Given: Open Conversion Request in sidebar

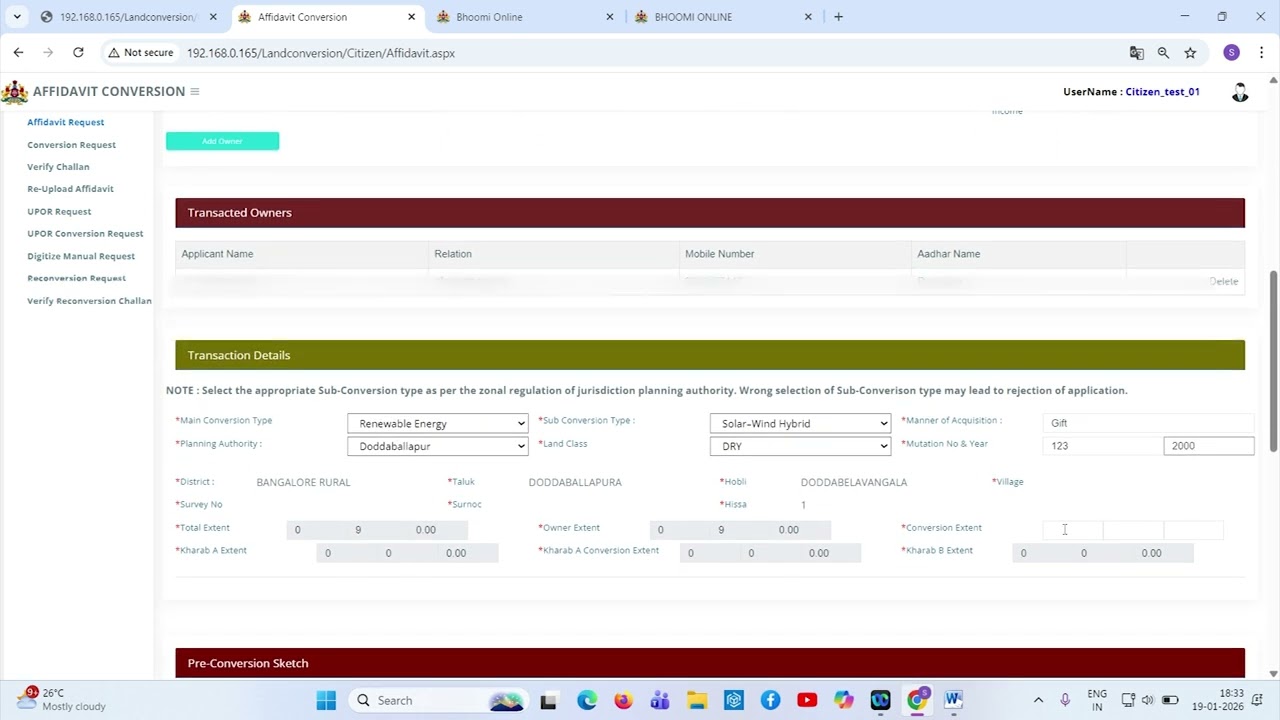Looking at the screenshot, I should pyautogui.click(x=72, y=145).
